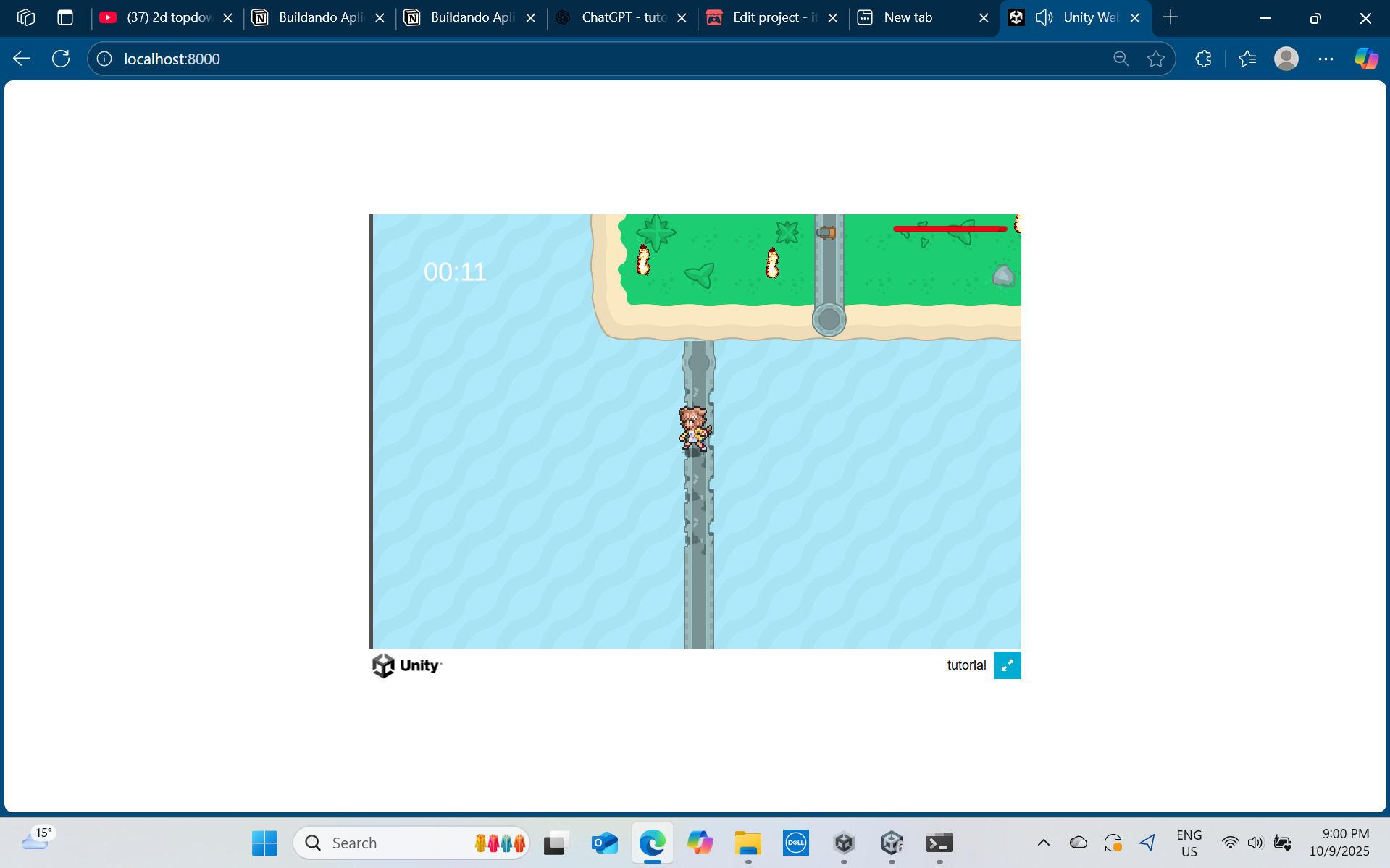Open File Explorer from the taskbar
Viewport: 1390px width, 868px height.
[x=748, y=843]
